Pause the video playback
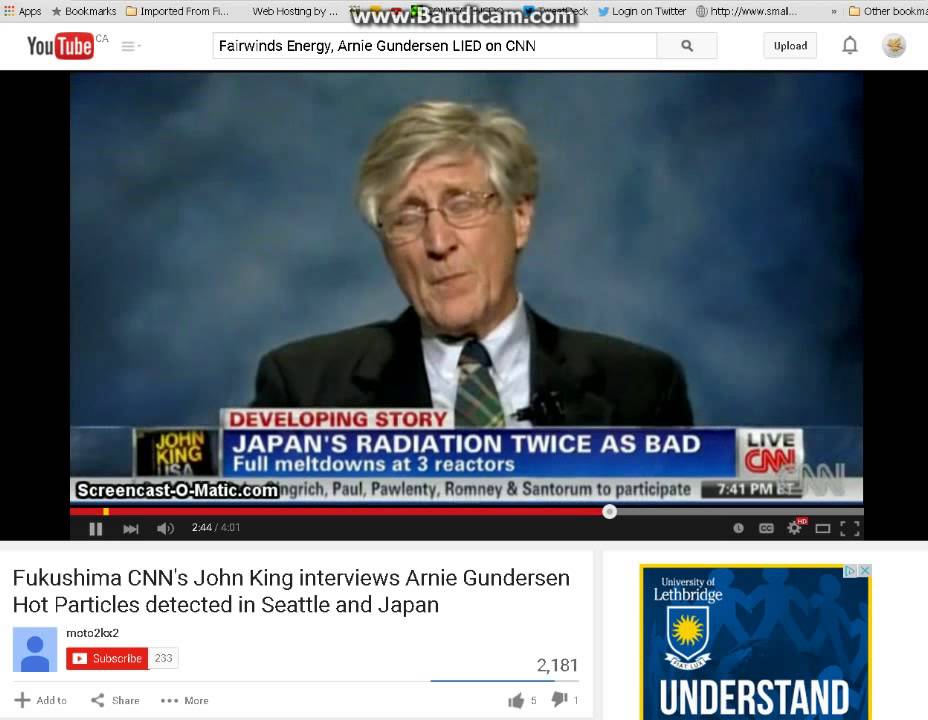The image size is (928, 720). [x=95, y=528]
